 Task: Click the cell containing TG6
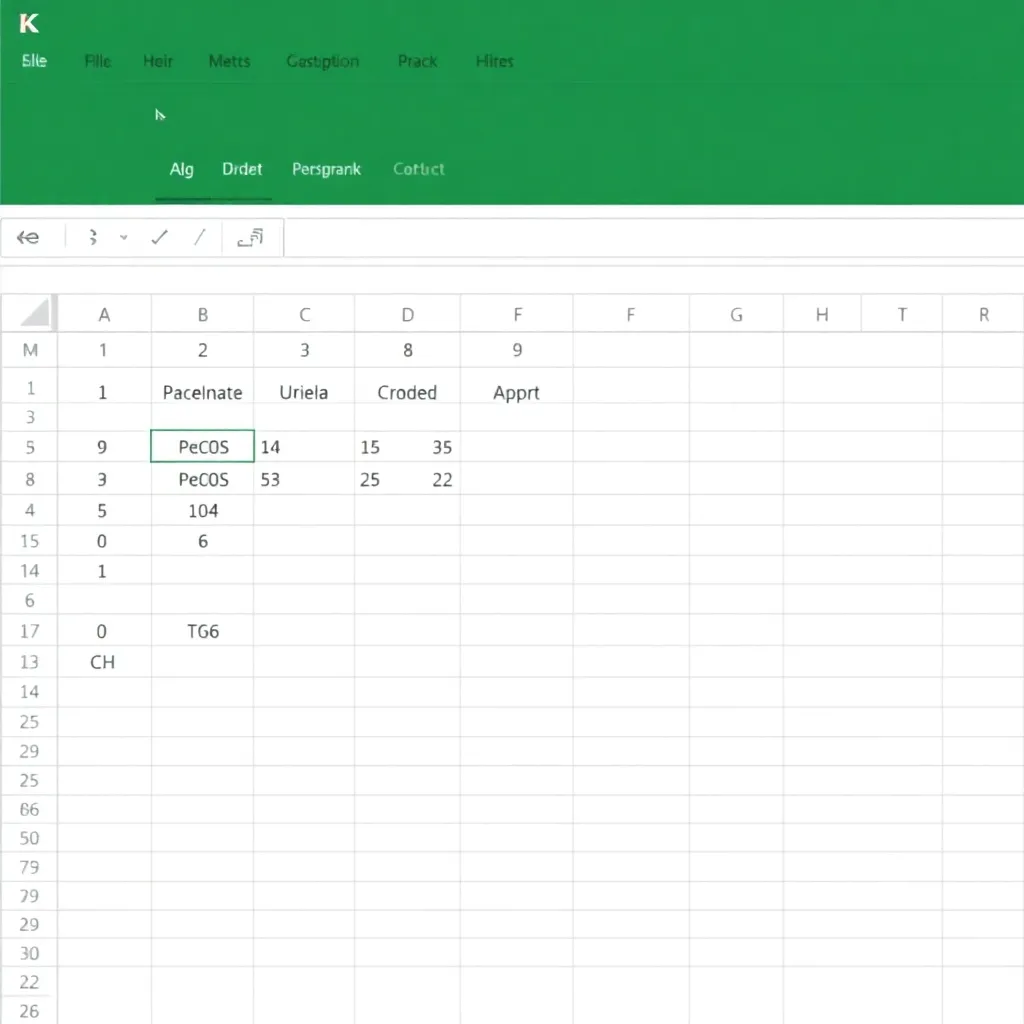[202, 631]
